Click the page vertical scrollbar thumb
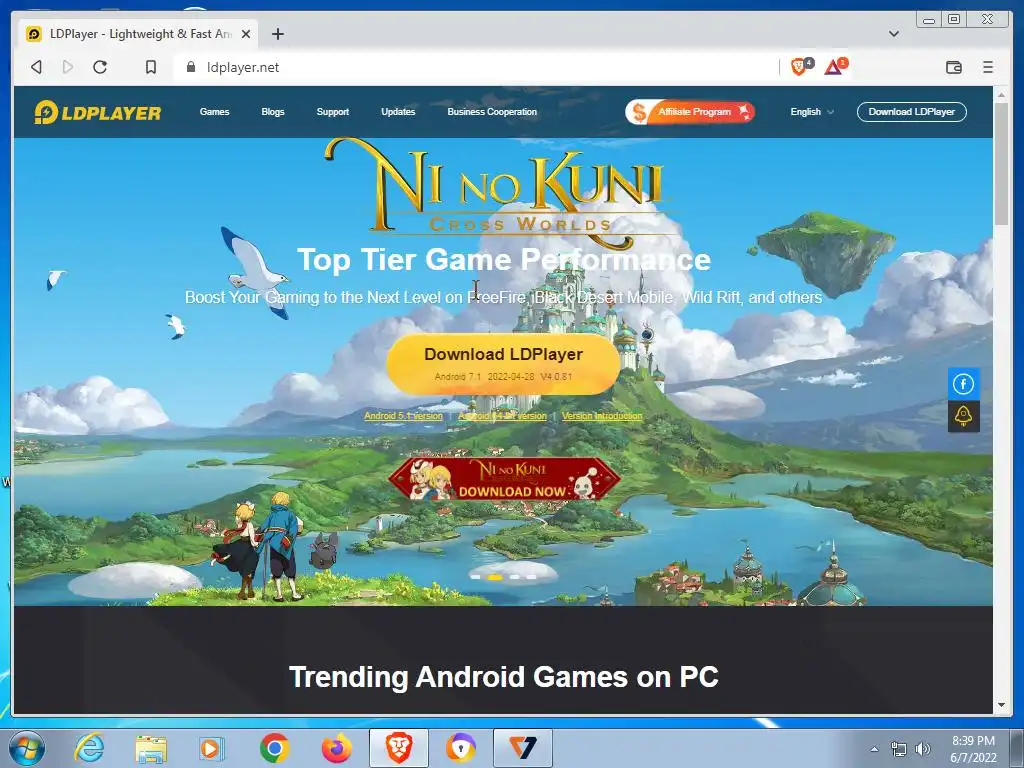The height and width of the screenshot is (768, 1024). pos(1001,164)
